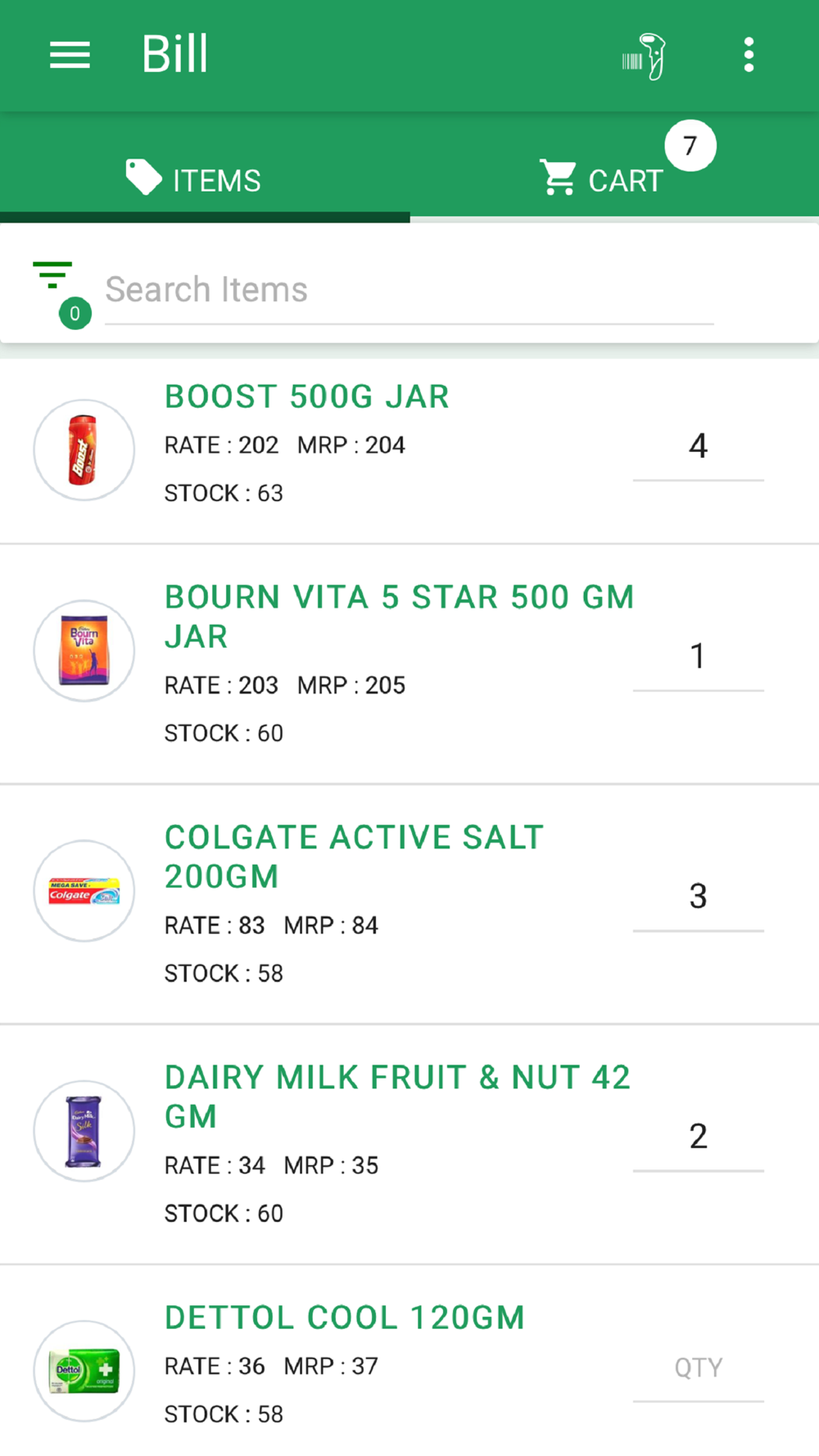Open the three-dot overflow menu
The width and height of the screenshot is (819, 1456).
(x=749, y=56)
